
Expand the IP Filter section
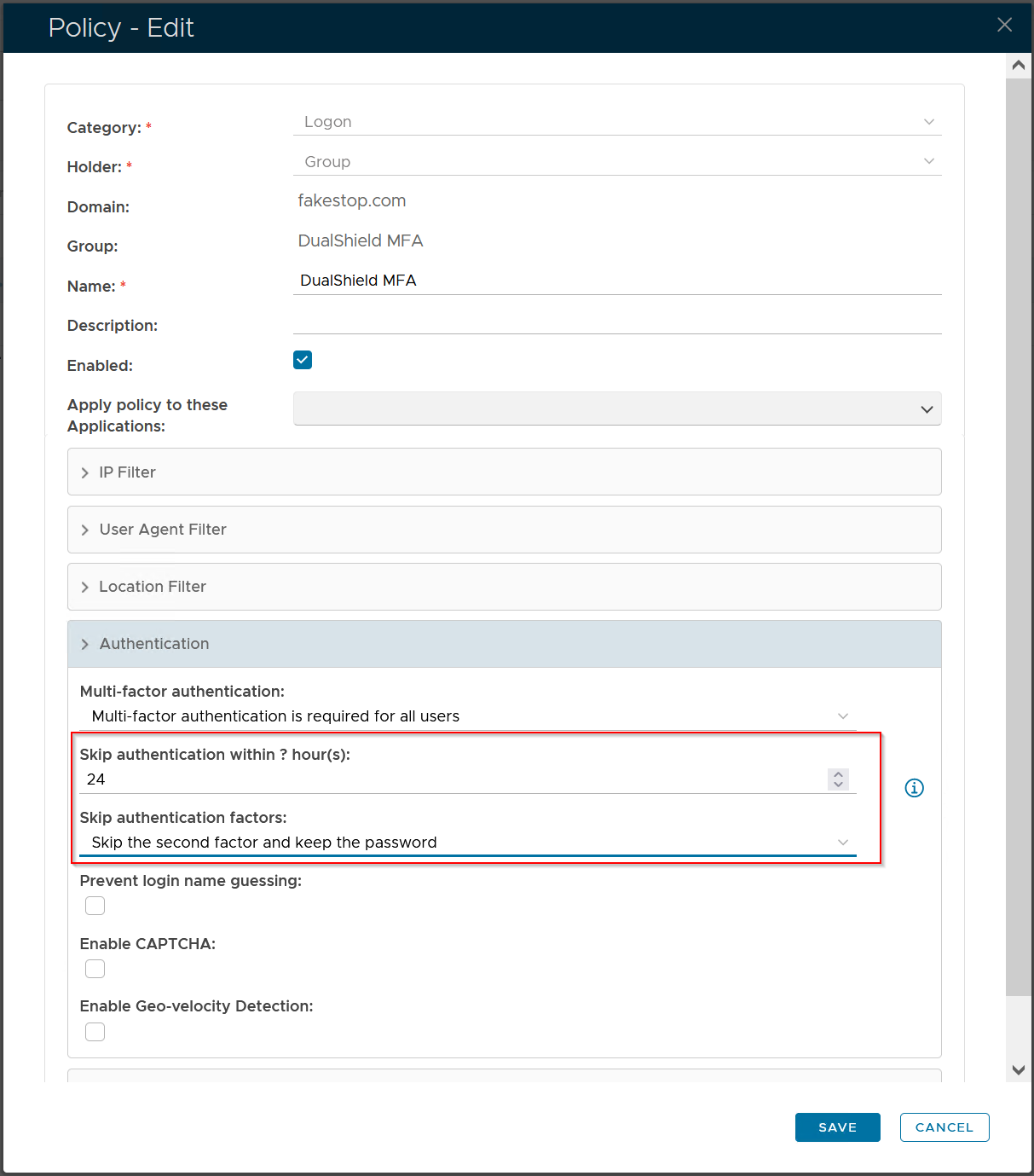[x=504, y=472]
